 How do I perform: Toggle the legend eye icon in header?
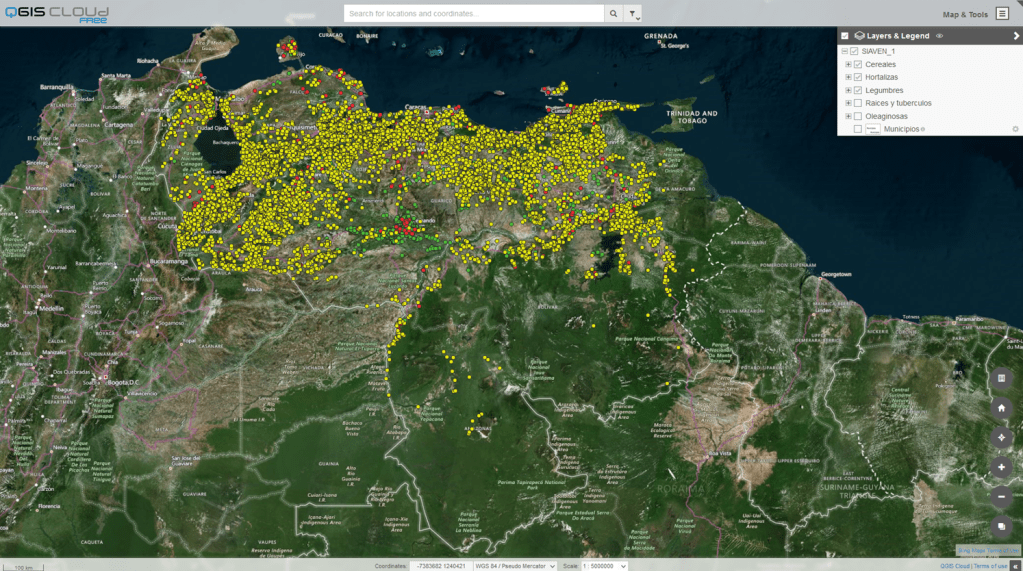coord(939,36)
